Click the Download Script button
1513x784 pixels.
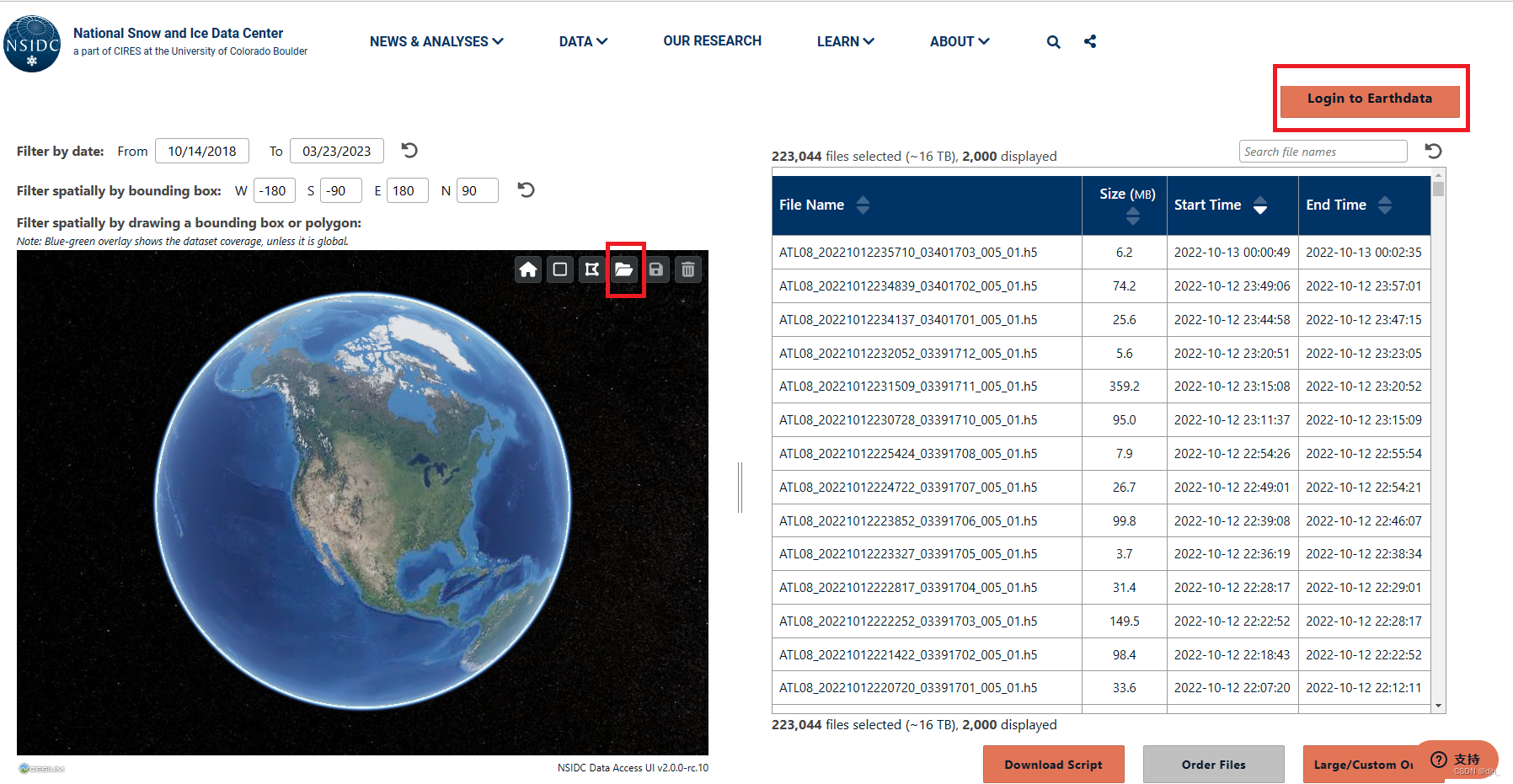(x=1053, y=764)
